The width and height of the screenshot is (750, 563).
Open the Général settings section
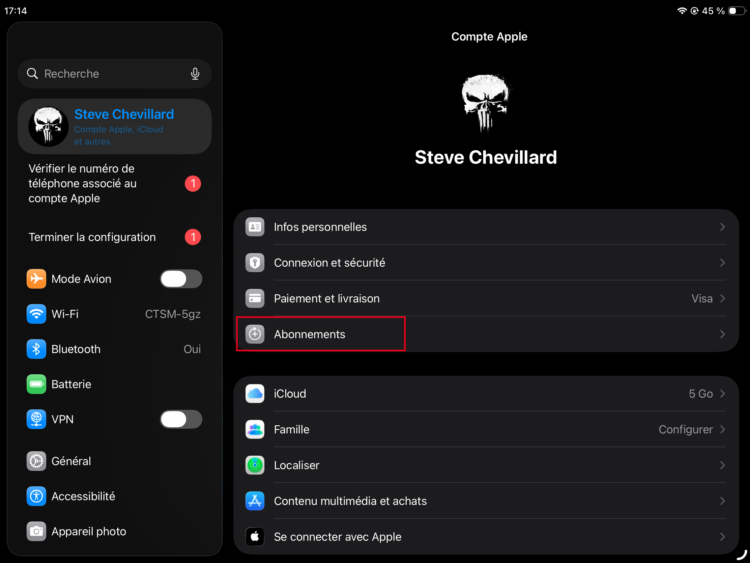tap(114, 461)
